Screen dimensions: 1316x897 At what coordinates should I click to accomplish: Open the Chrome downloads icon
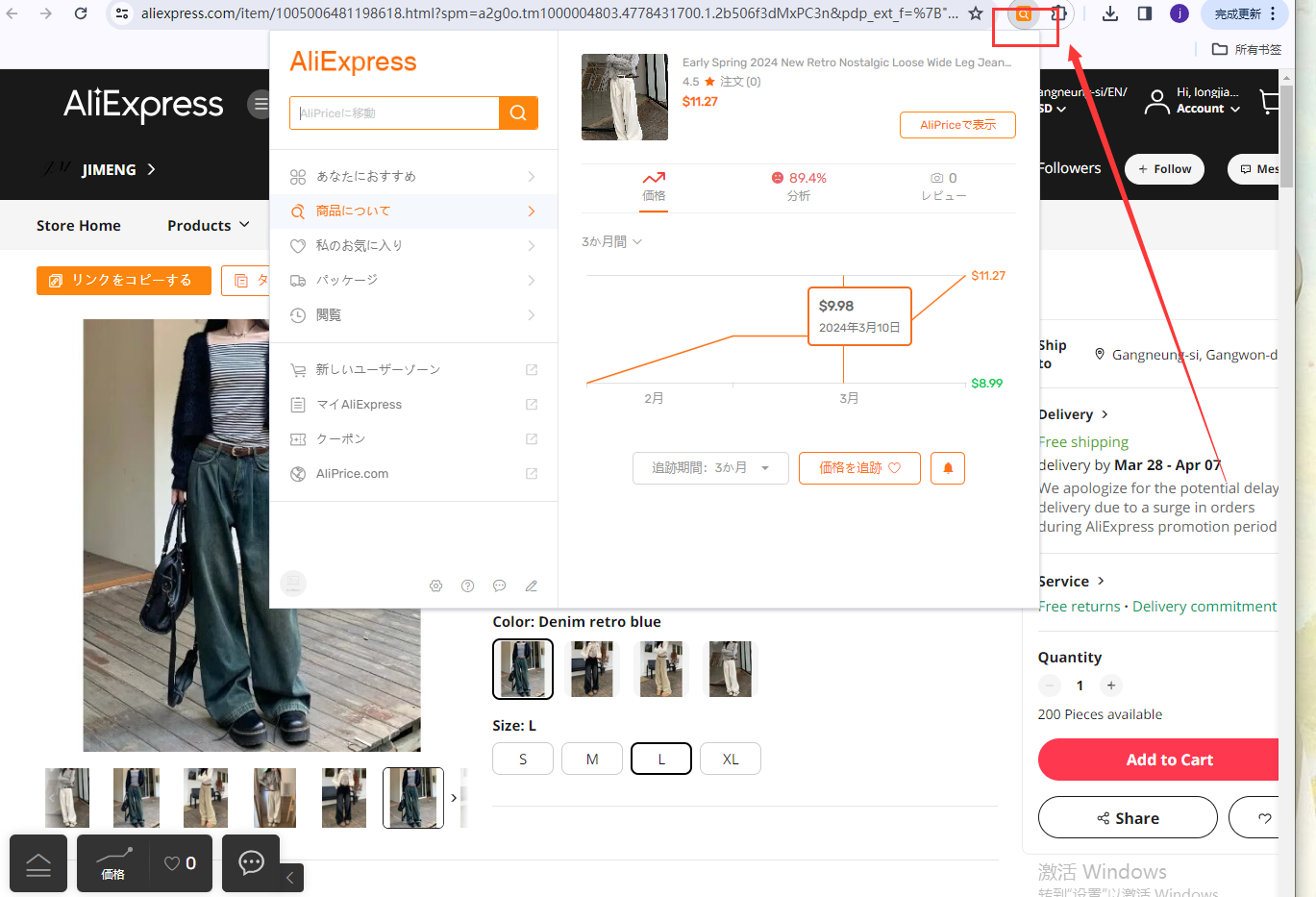point(1110,13)
